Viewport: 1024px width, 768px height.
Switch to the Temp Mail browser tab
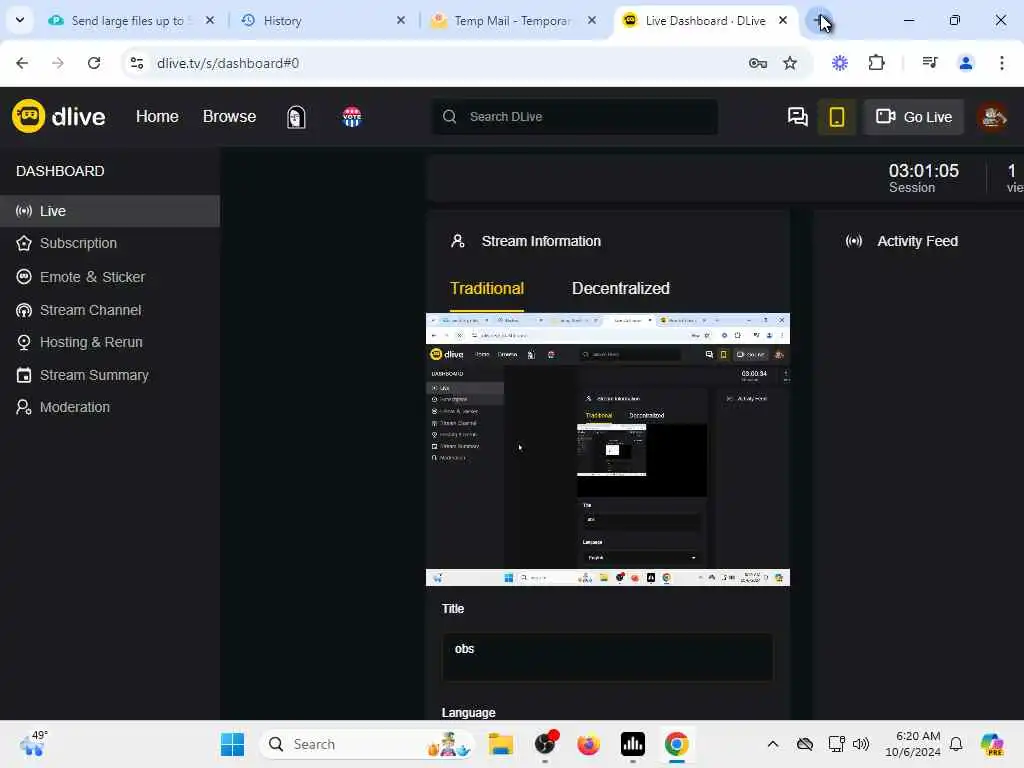(512, 21)
